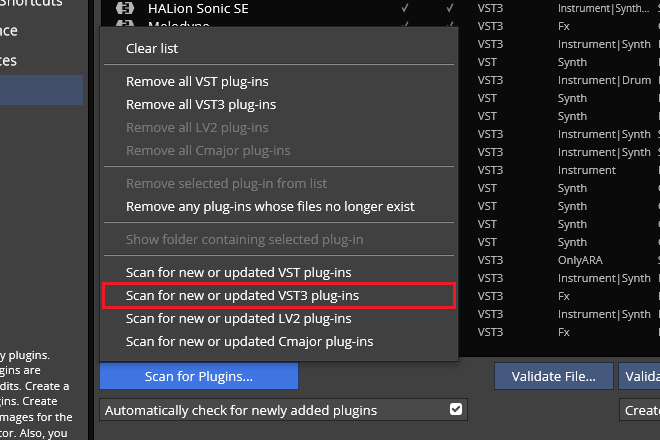Click Remove selected plug-in from list
660x440 pixels.
[x=226, y=184]
